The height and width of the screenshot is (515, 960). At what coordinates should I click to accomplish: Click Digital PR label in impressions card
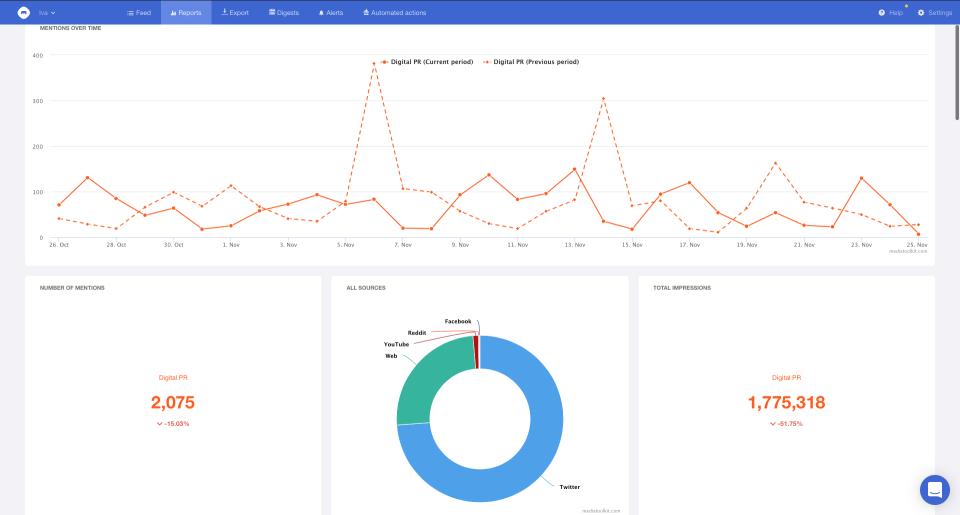coord(787,378)
